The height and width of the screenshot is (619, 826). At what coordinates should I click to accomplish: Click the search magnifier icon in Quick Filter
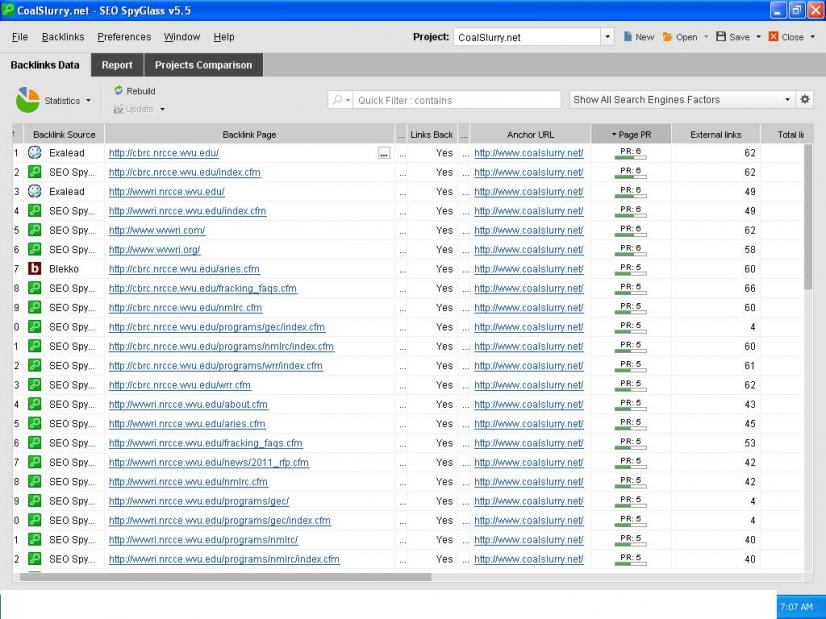(338, 100)
